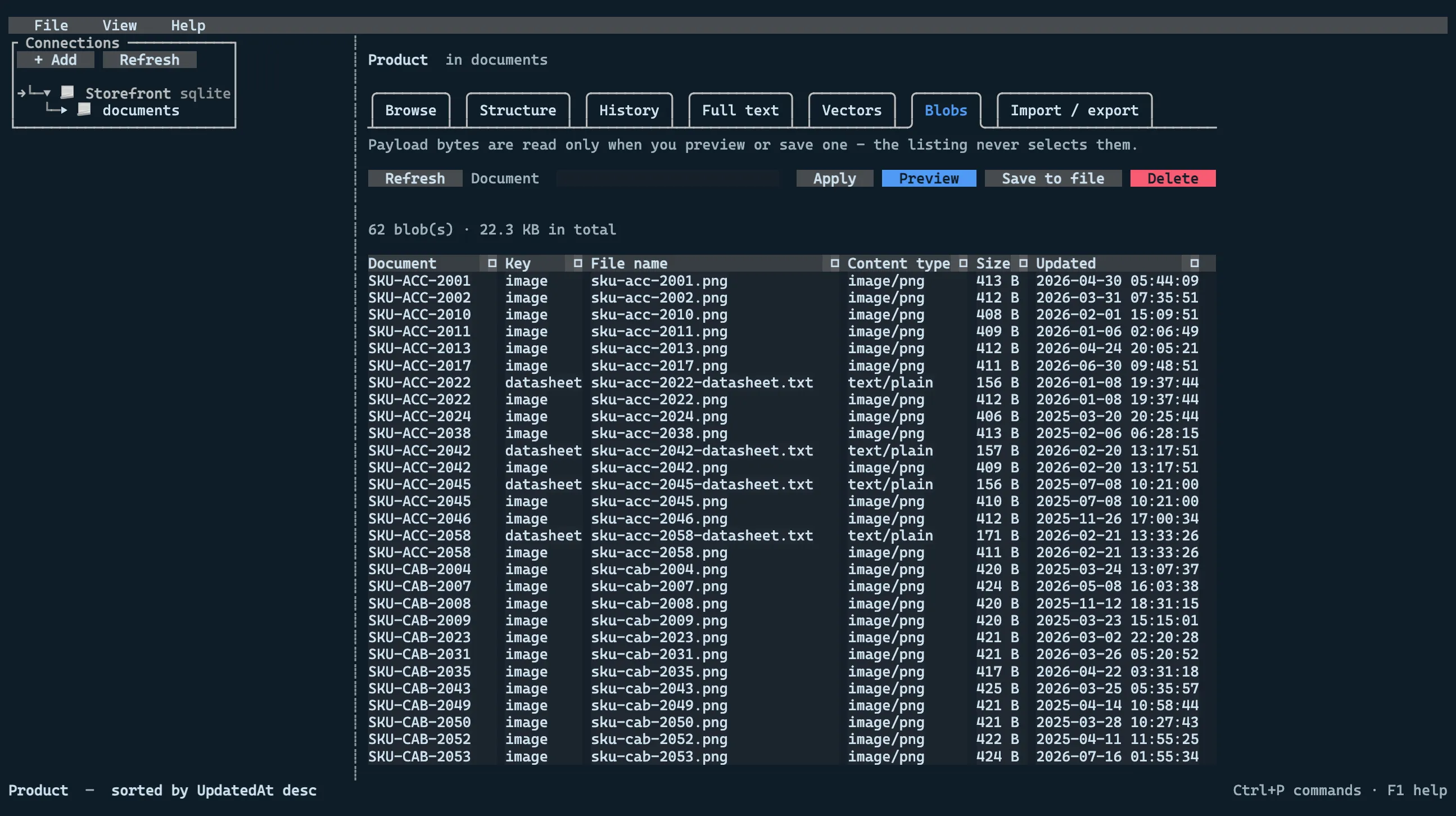The image size is (1456, 816).
Task: Select the Storefront sqlite connection
Action: (158, 93)
